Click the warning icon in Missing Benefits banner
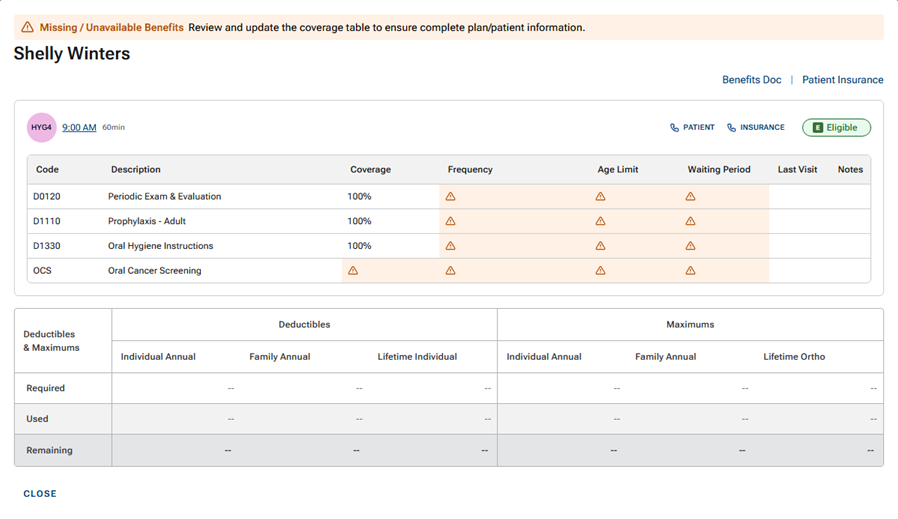 [x=27, y=27]
